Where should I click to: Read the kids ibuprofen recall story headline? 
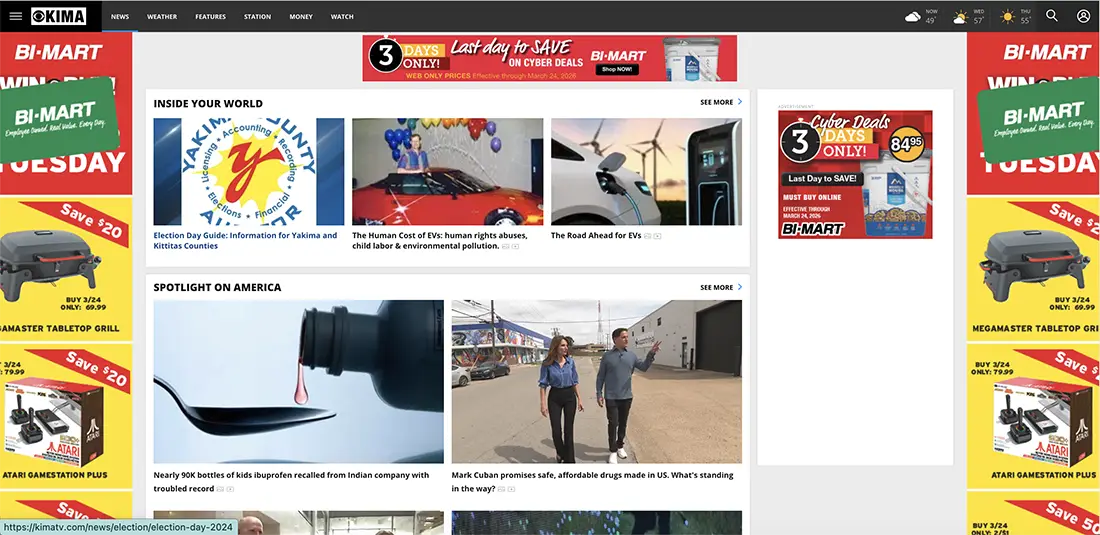coord(291,482)
